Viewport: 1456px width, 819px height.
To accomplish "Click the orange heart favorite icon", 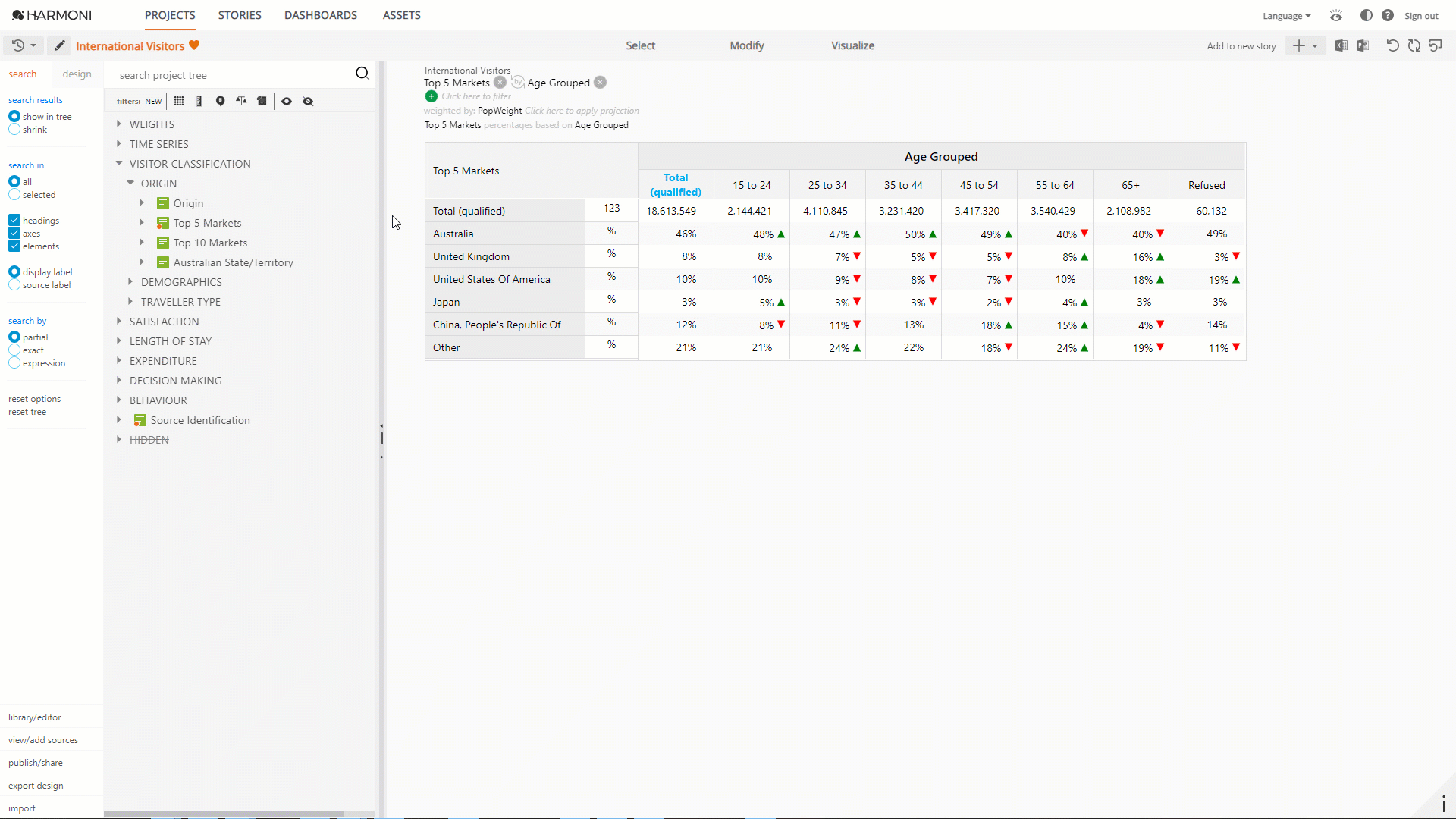I will (x=194, y=45).
